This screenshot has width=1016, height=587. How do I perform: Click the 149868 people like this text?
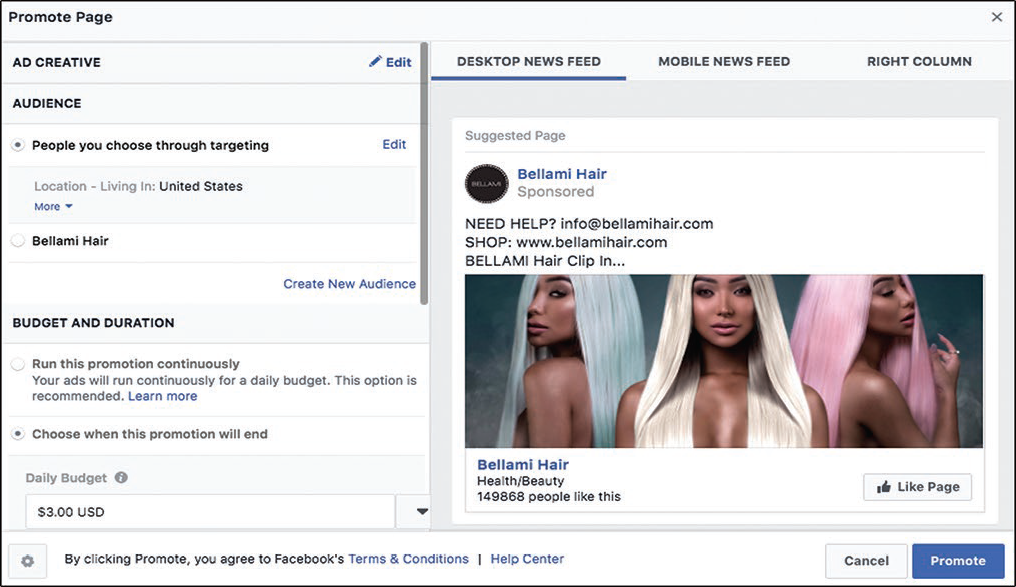click(549, 496)
